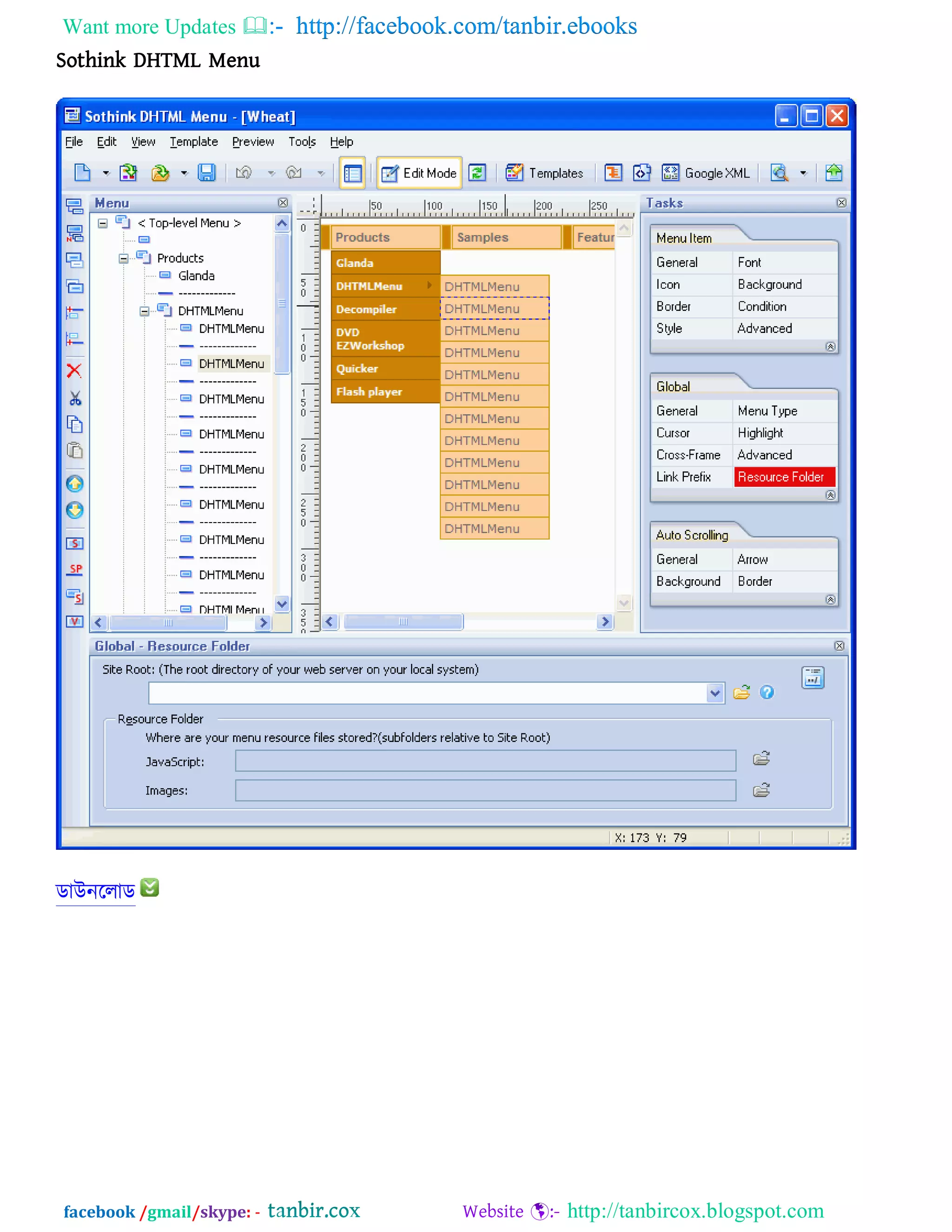Screen dimensions: 952x1232
Task: Open the Preview menu
Action: coord(253,142)
